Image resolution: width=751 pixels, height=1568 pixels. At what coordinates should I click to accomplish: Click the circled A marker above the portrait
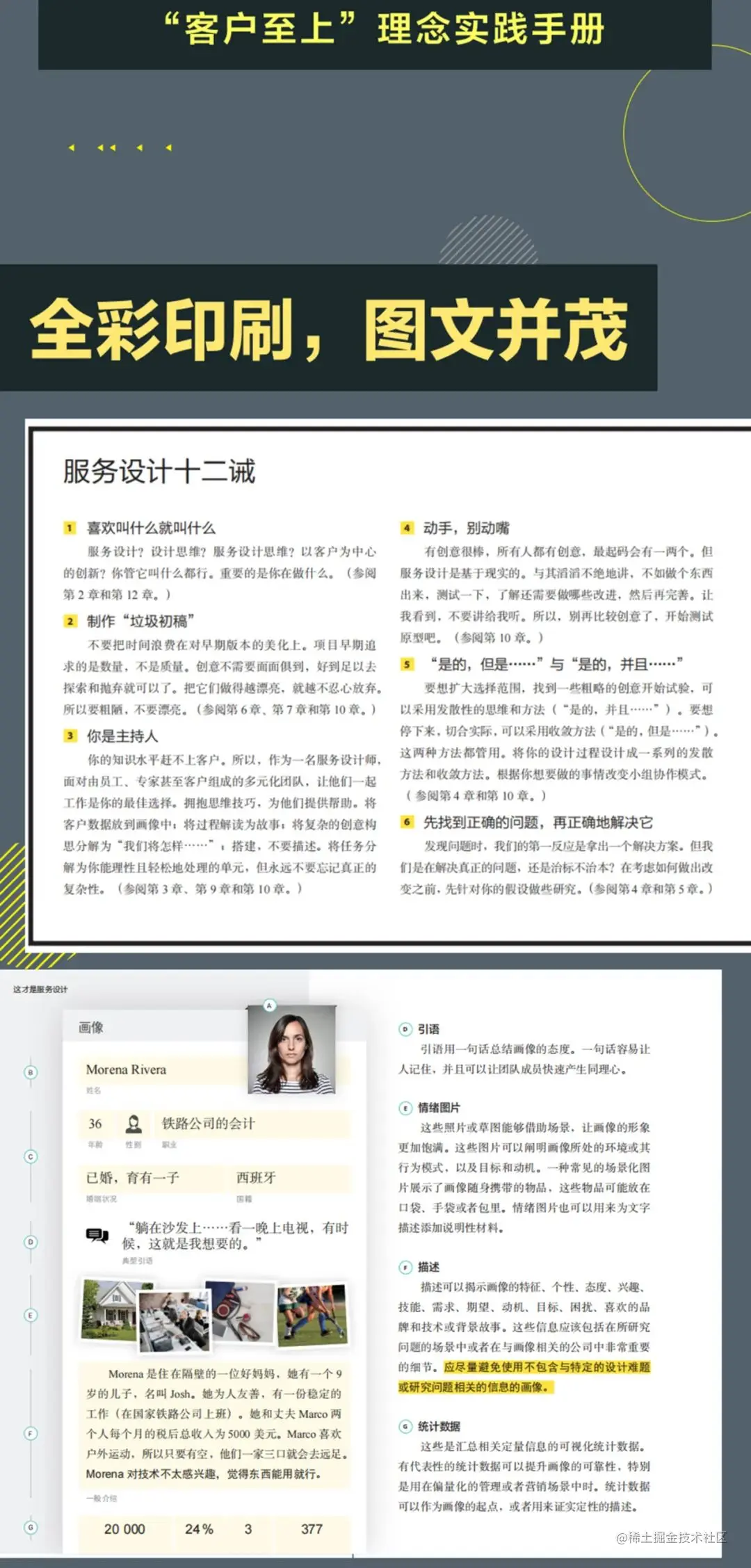coord(270,1005)
